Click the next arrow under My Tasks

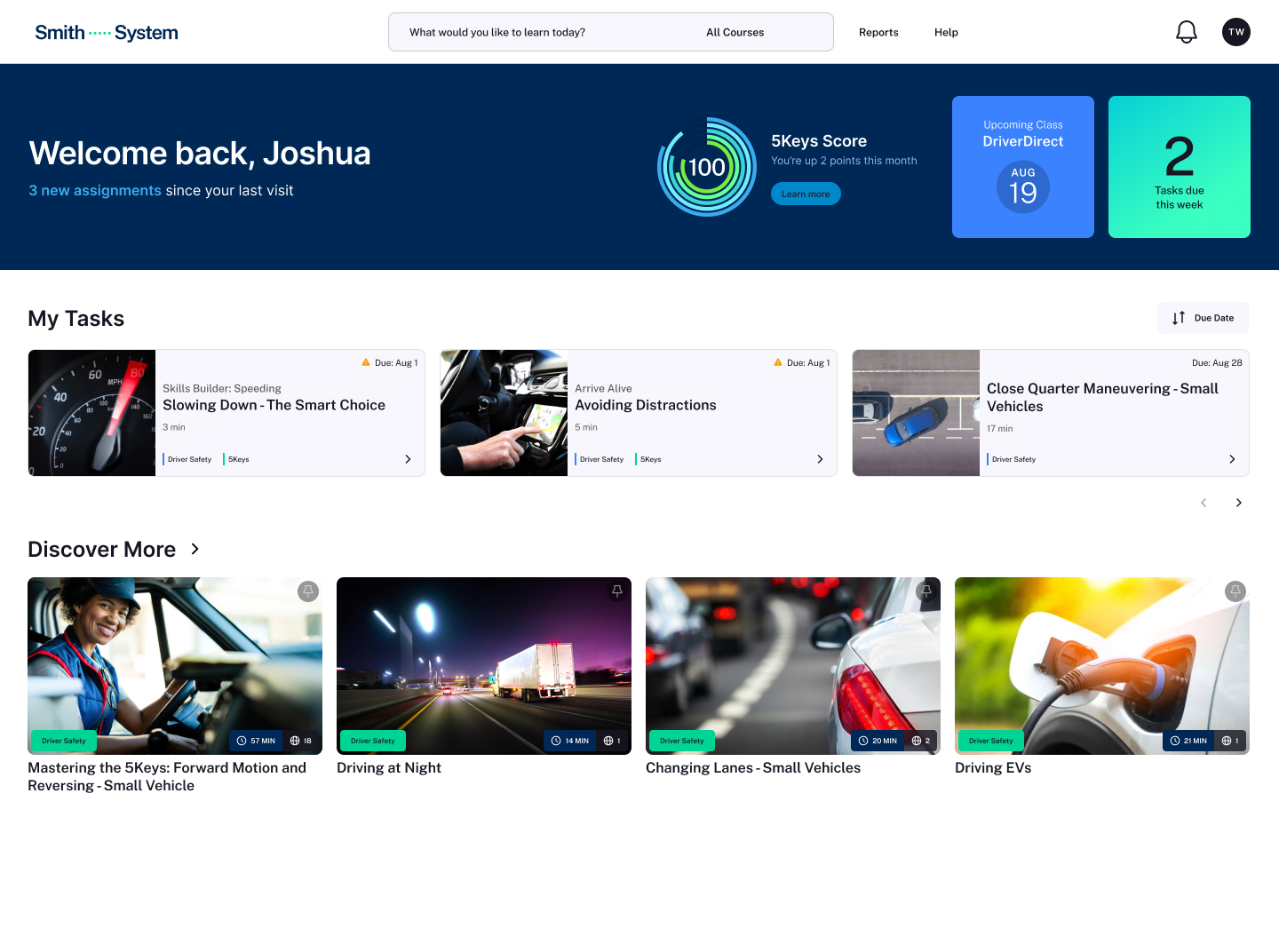pyautogui.click(x=1239, y=503)
